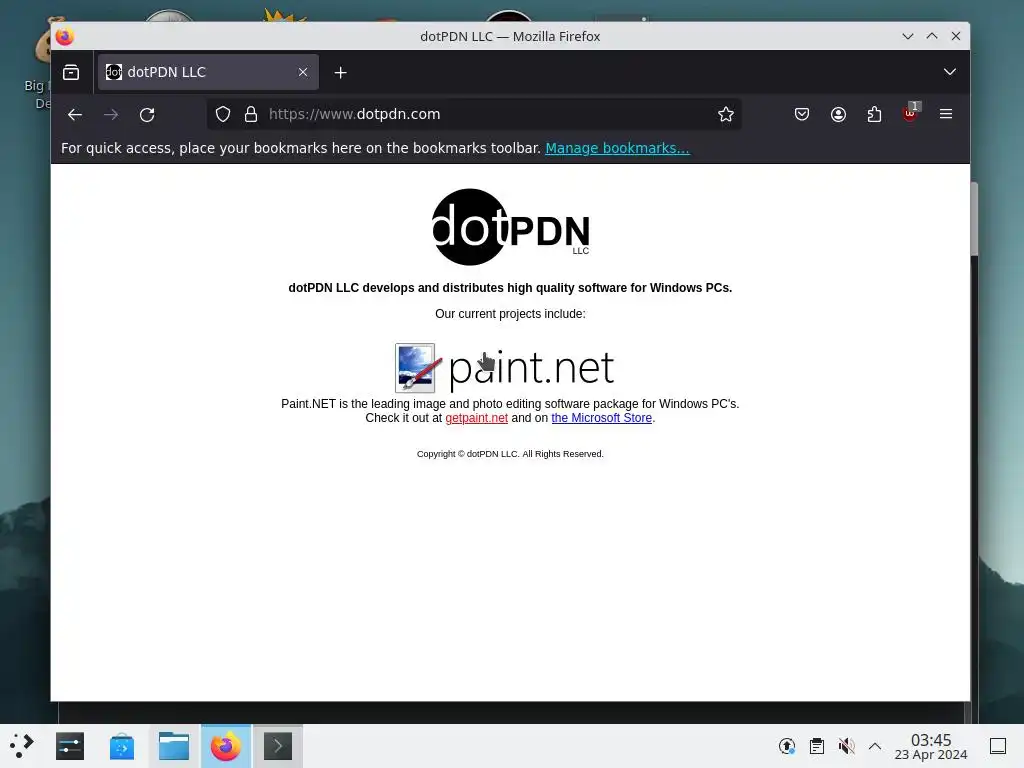
Task: Open clipboard tray icon
Action: pyautogui.click(x=816, y=746)
